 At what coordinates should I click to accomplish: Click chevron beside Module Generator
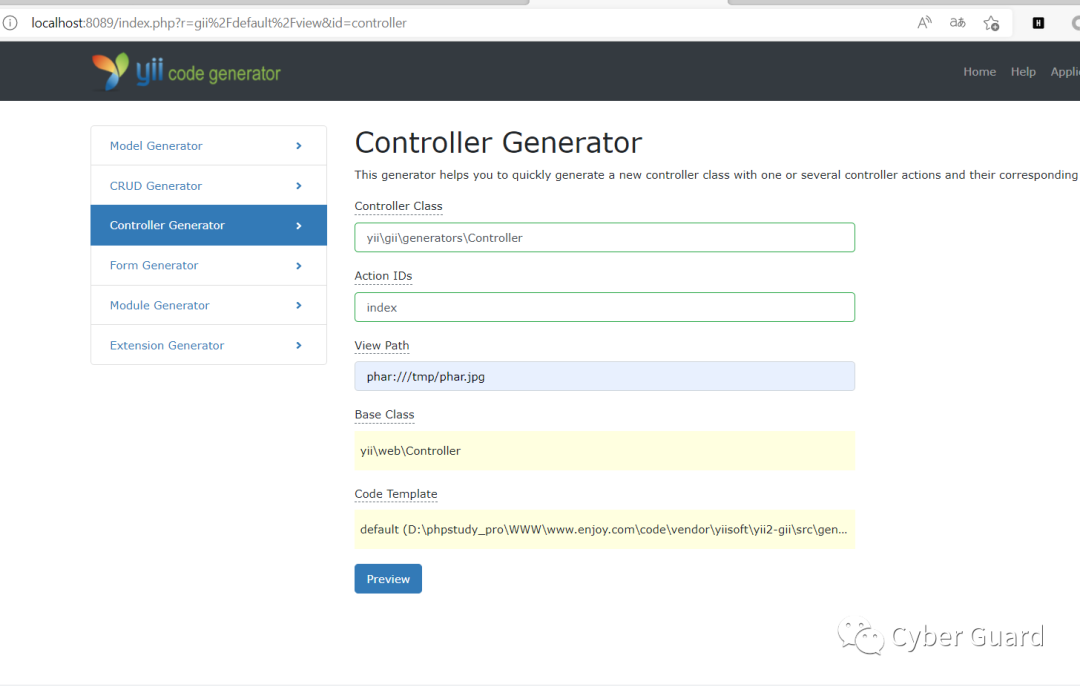click(299, 305)
